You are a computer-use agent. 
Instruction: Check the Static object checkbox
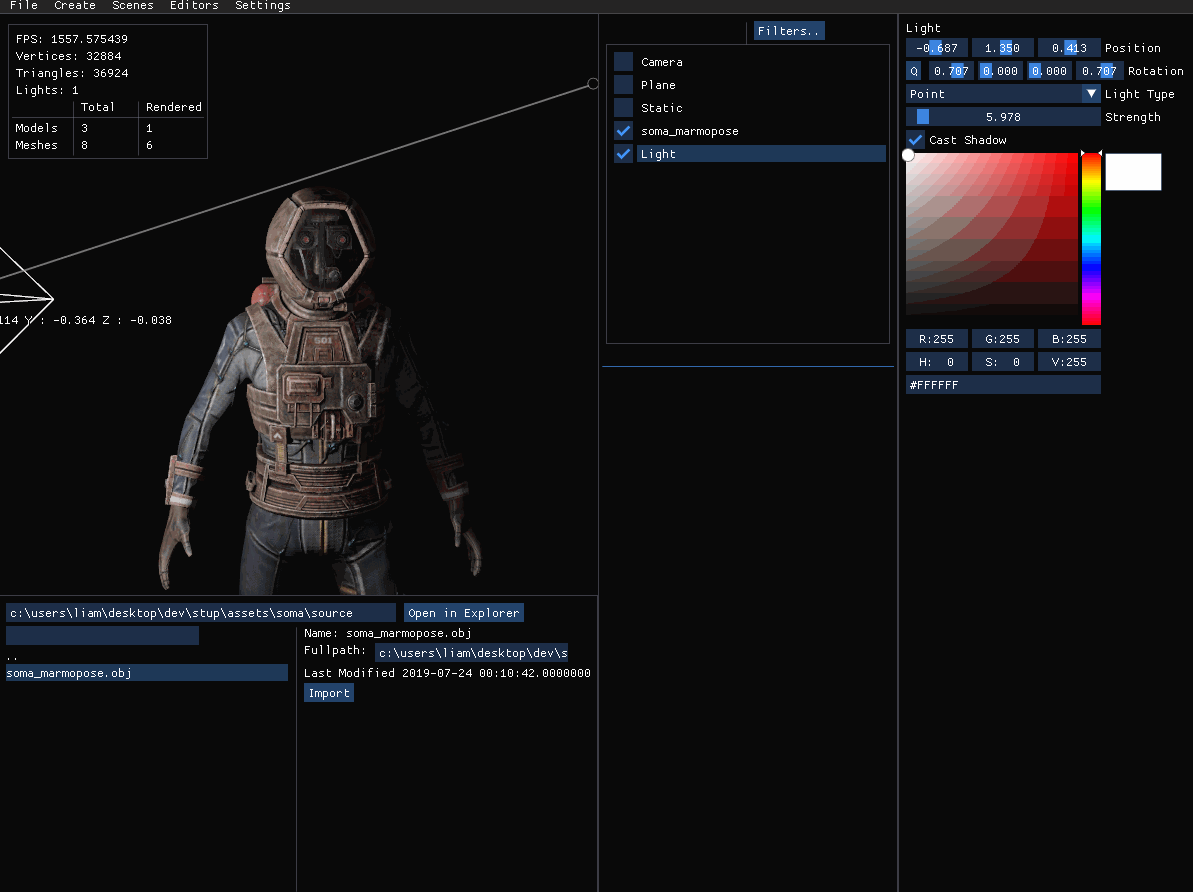(x=624, y=108)
